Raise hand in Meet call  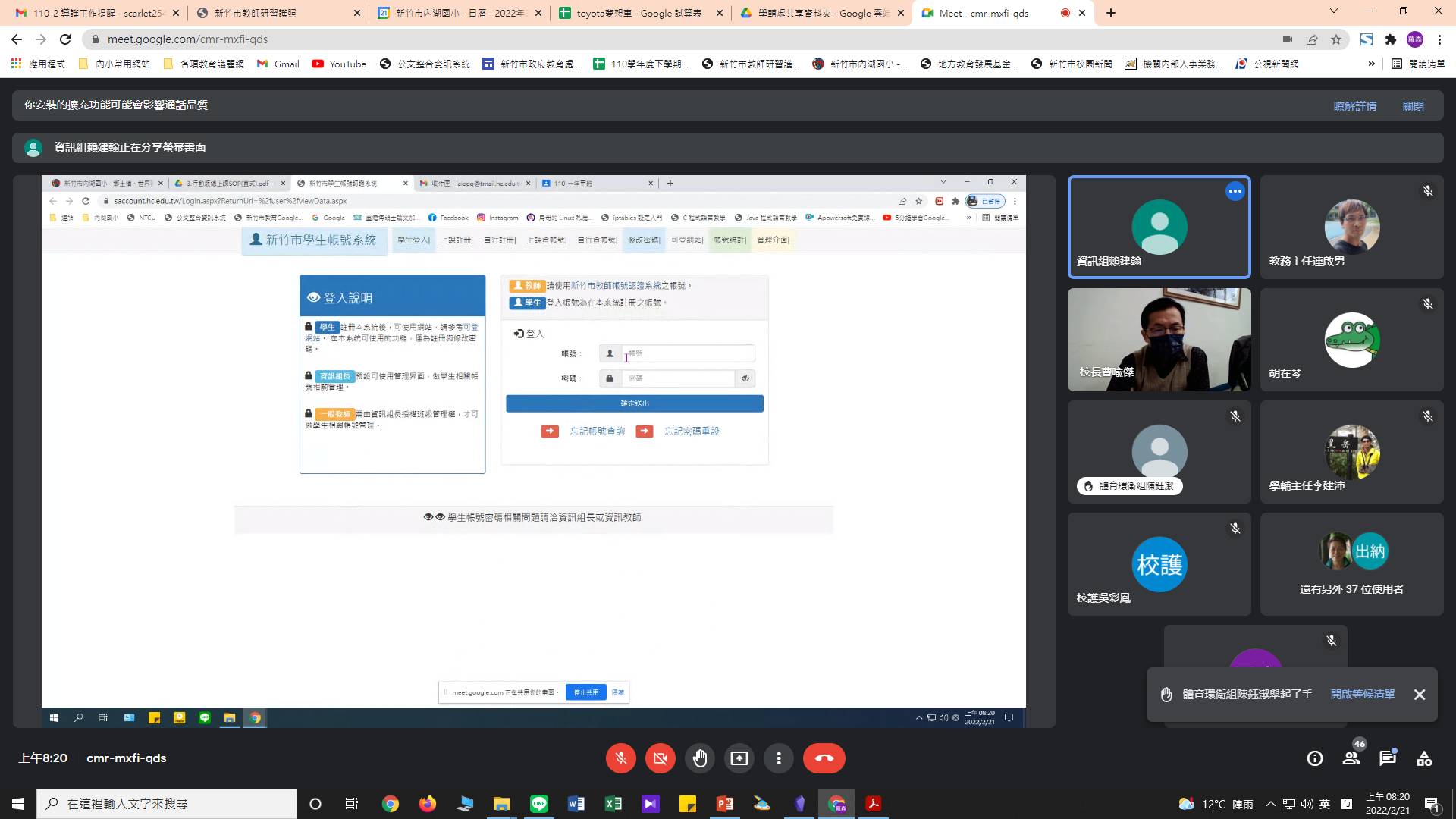coord(700,758)
